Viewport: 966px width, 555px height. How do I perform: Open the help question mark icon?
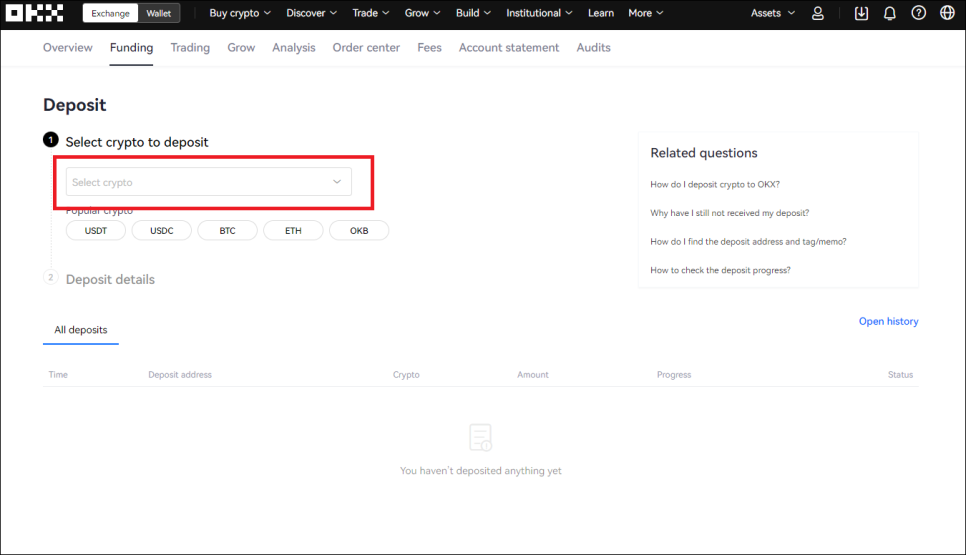point(919,13)
